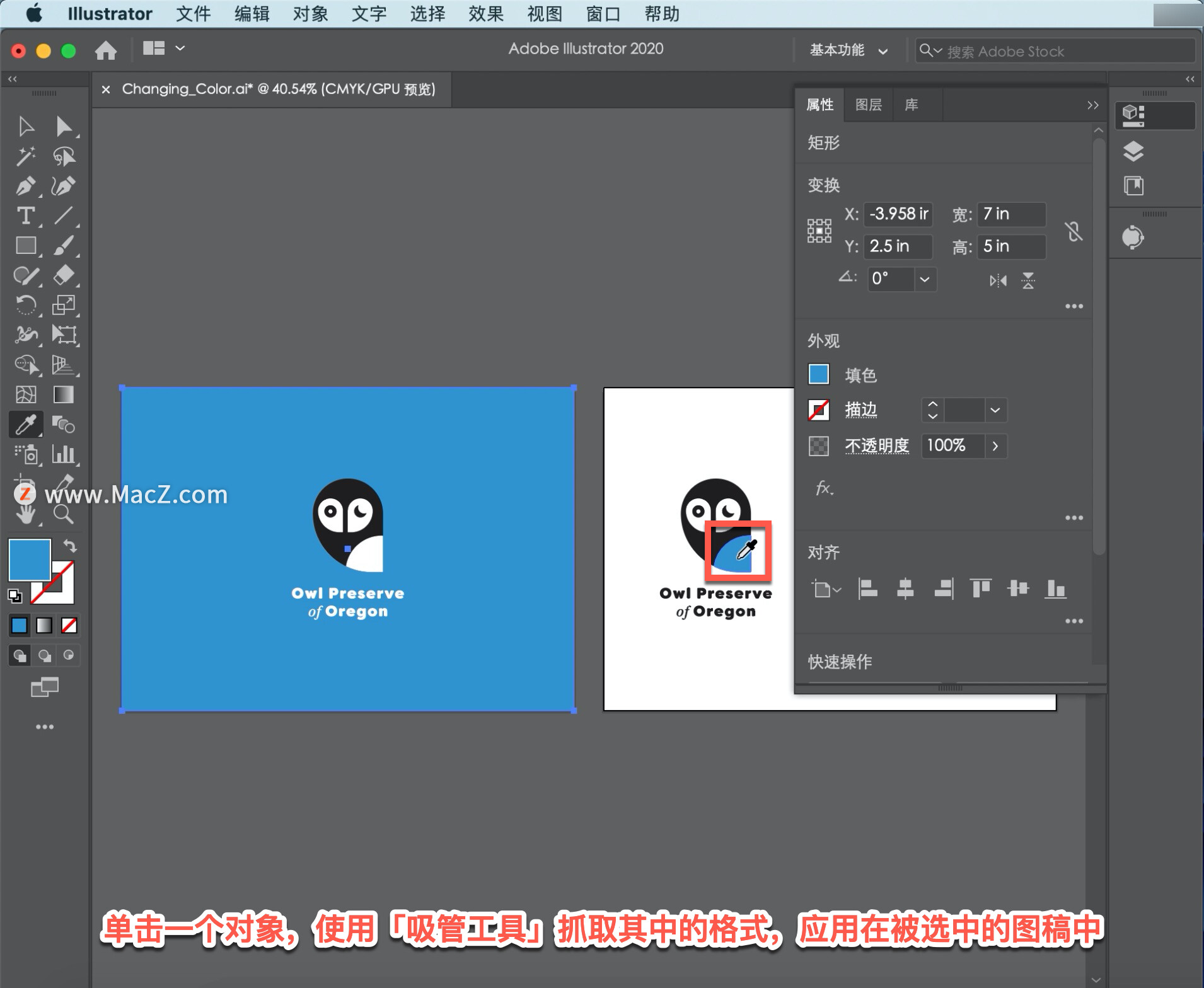1204x988 pixels.
Task: Open the arrange documents dropdown
Action: click(x=163, y=49)
